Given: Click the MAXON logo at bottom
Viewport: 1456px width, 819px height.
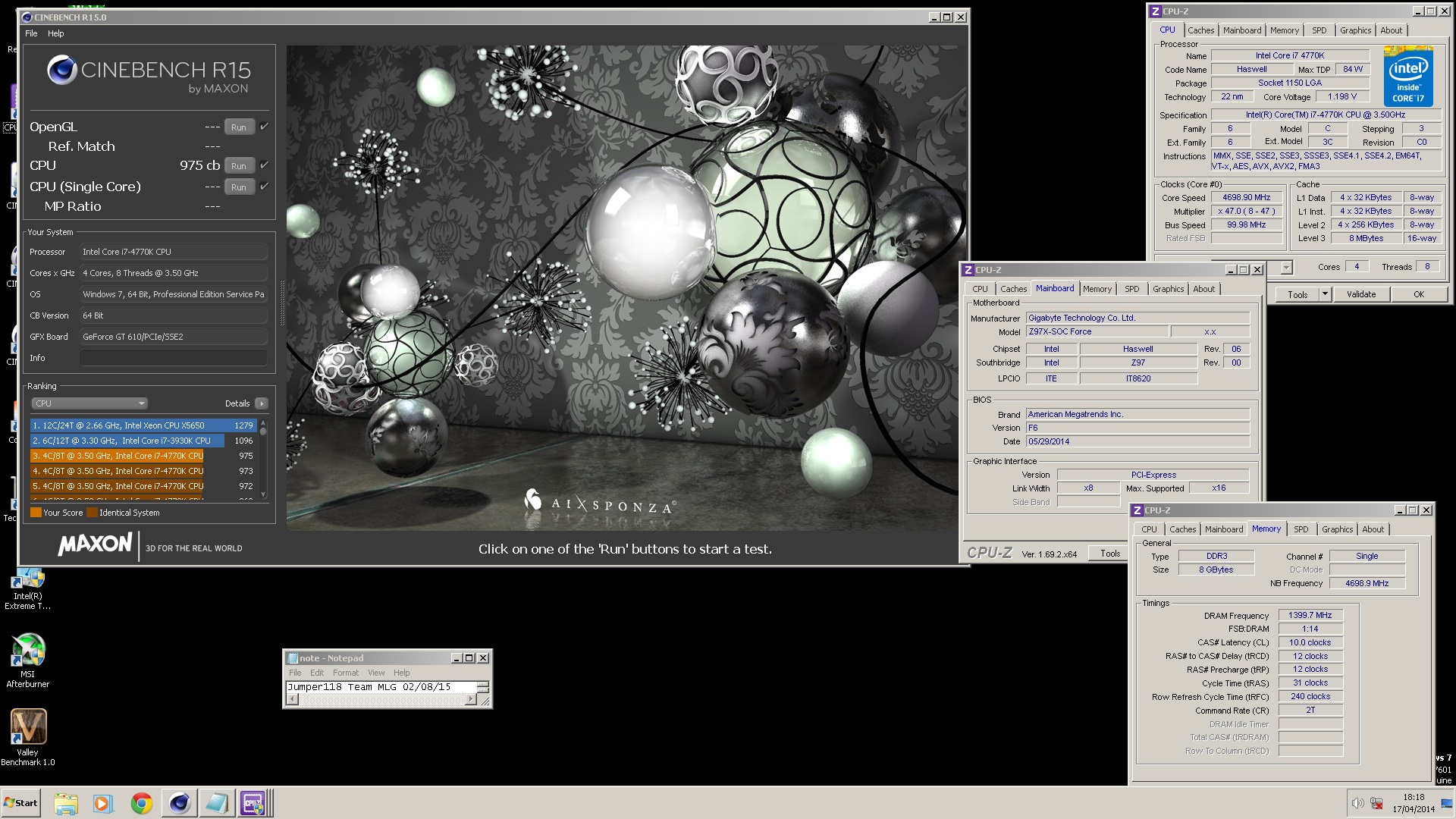Looking at the screenshot, I should (x=96, y=544).
